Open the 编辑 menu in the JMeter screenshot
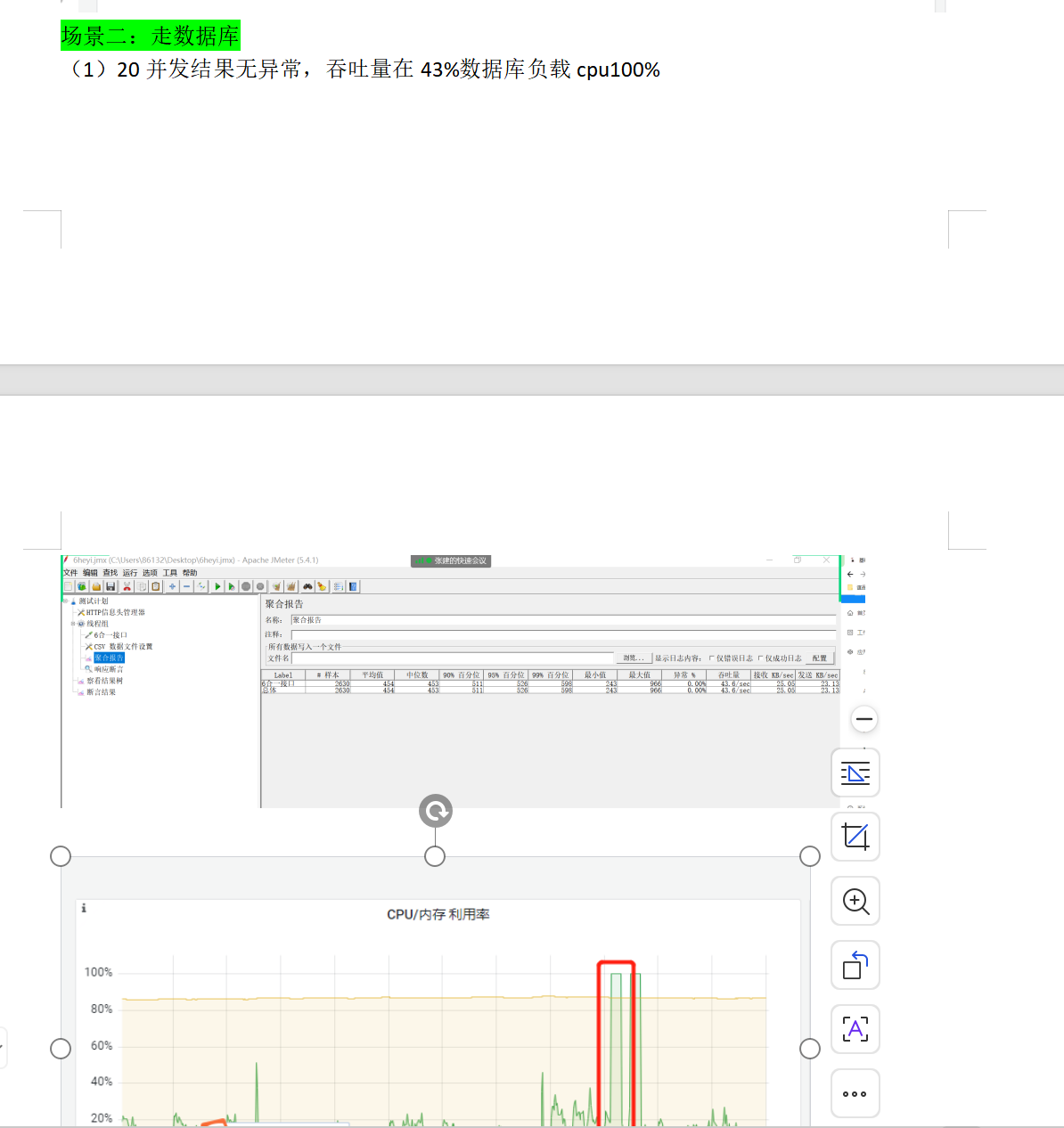Viewport: 1064px width, 1128px height. (90, 573)
